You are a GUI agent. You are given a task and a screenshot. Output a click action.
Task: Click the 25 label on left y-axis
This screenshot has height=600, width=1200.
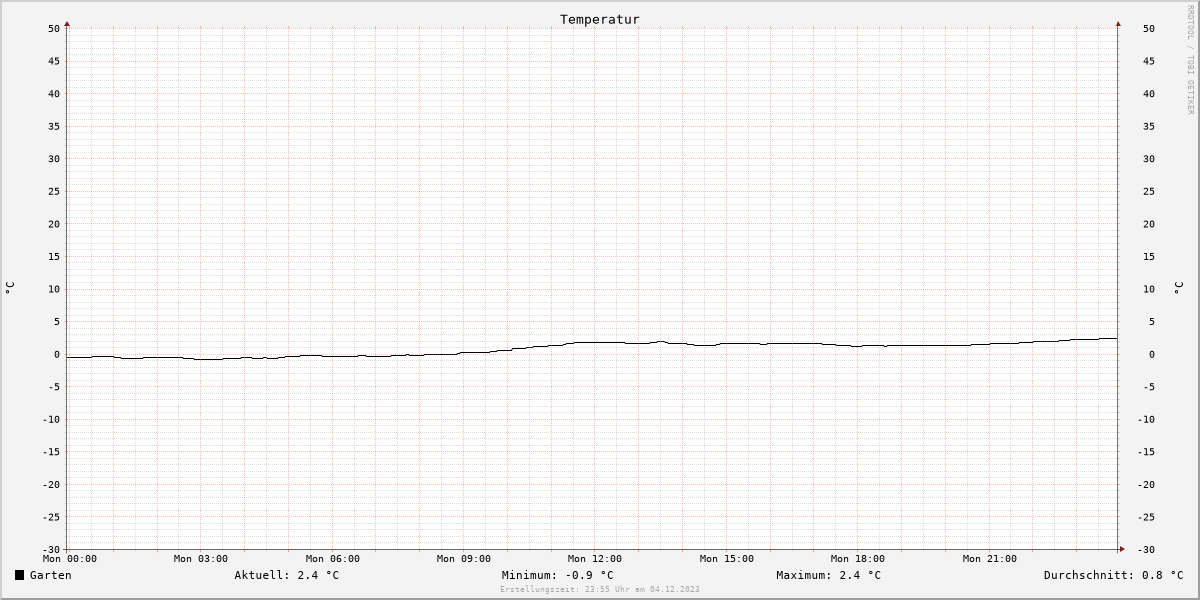(54, 191)
